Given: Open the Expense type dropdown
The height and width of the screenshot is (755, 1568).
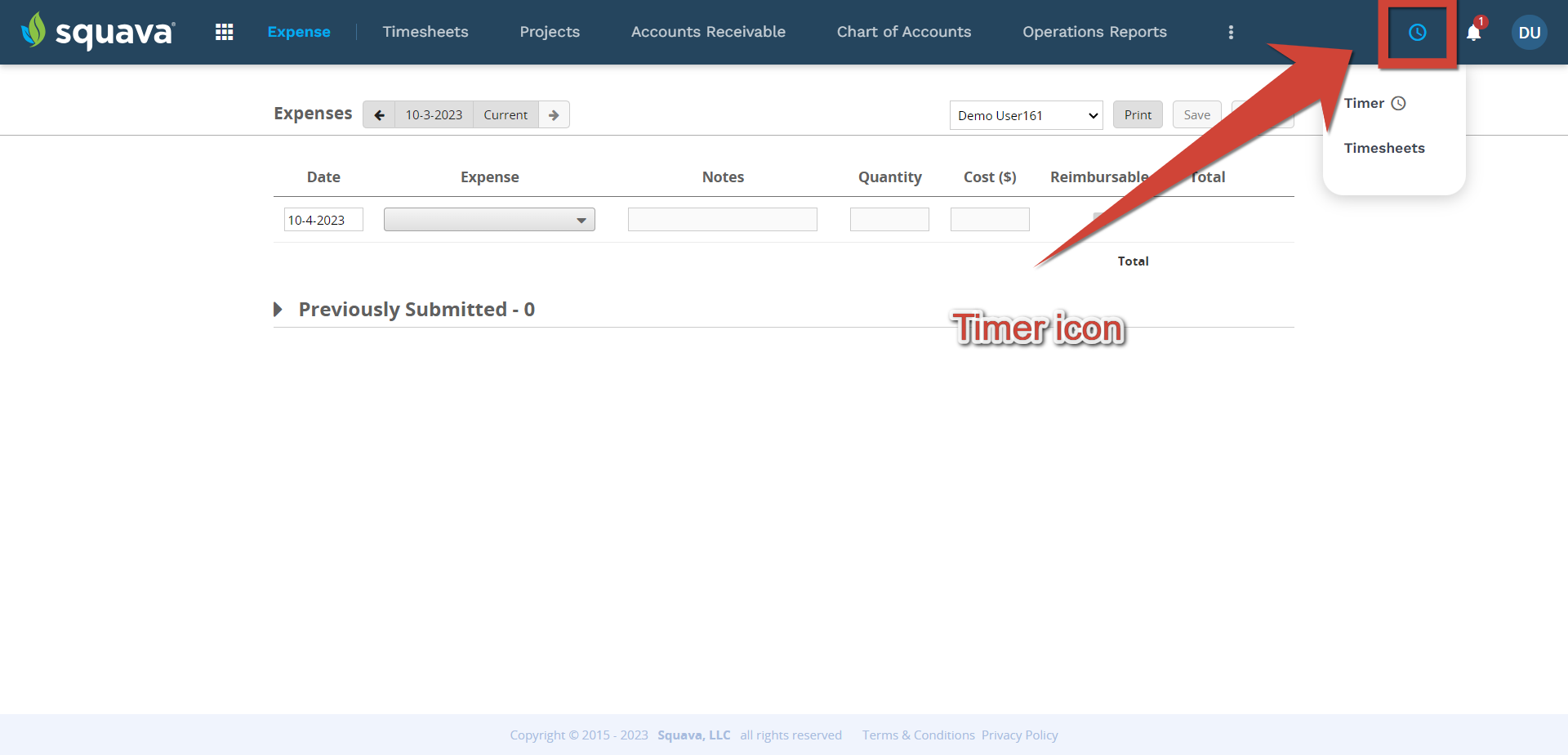Looking at the screenshot, I should point(489,220).
